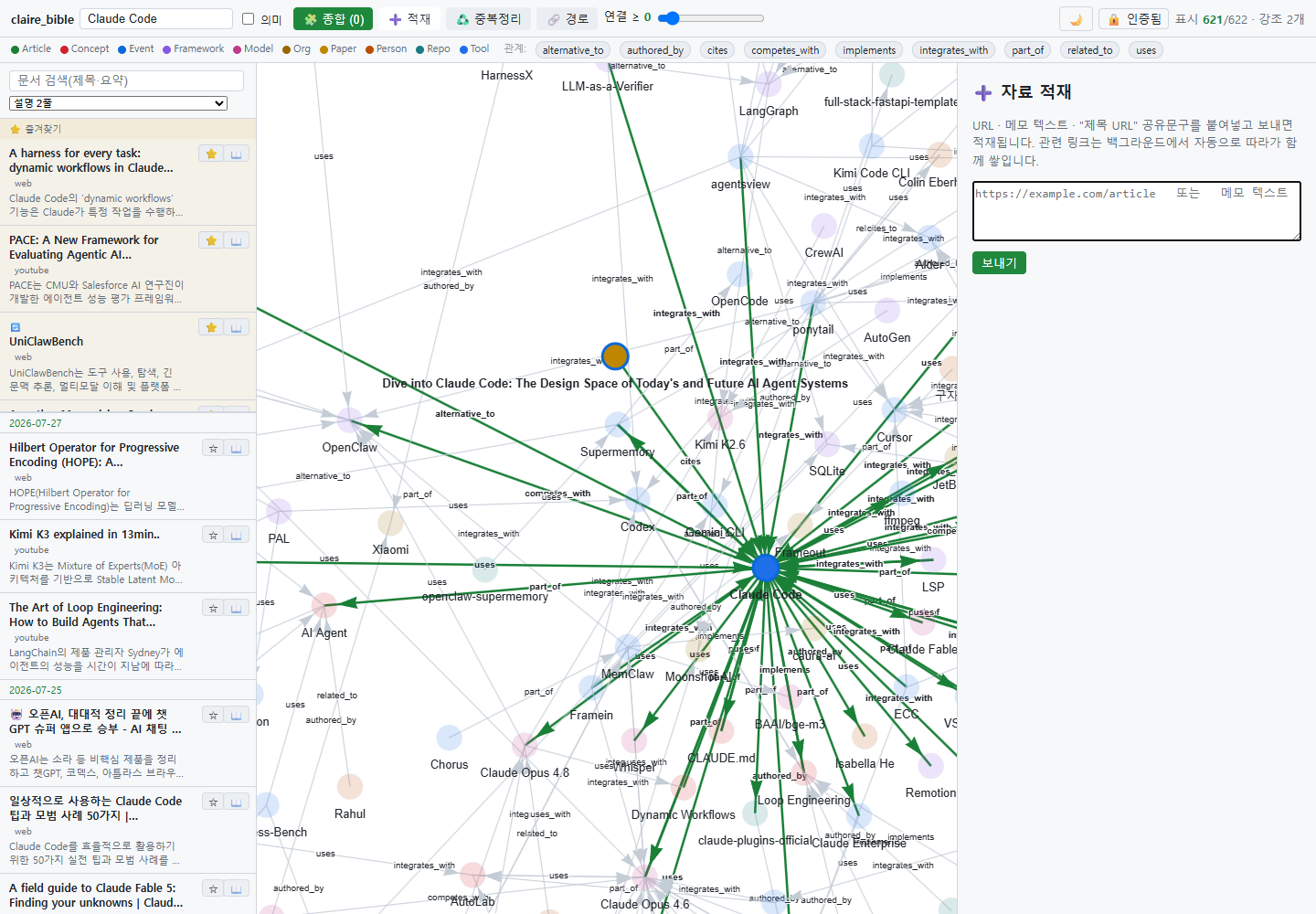Open book view for 'The Art of Loop Engineering'
Image resolution: width=1316 pixels, height=914 pixels.
237,608
